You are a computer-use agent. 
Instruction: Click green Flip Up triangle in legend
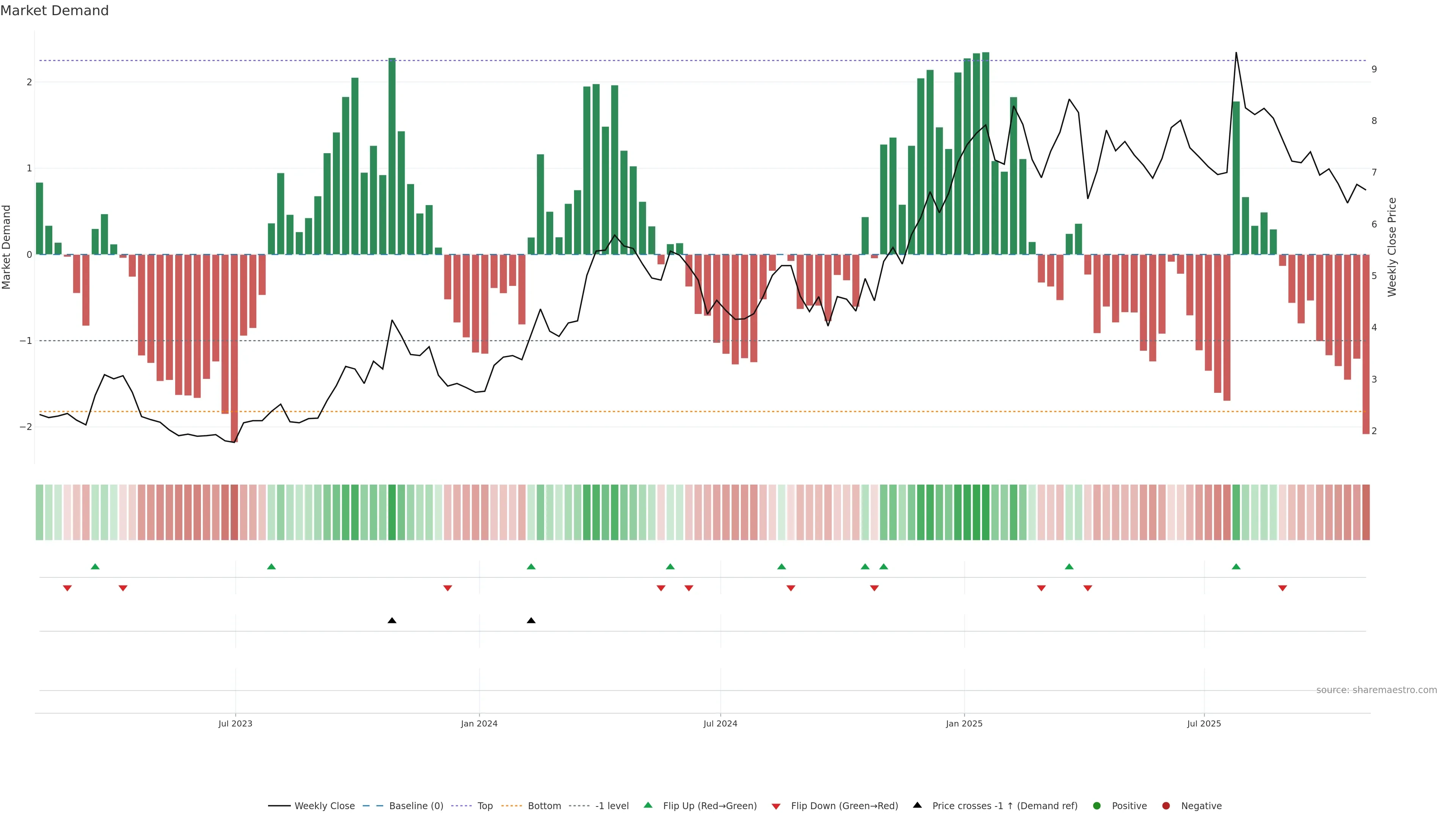point(648,805)
